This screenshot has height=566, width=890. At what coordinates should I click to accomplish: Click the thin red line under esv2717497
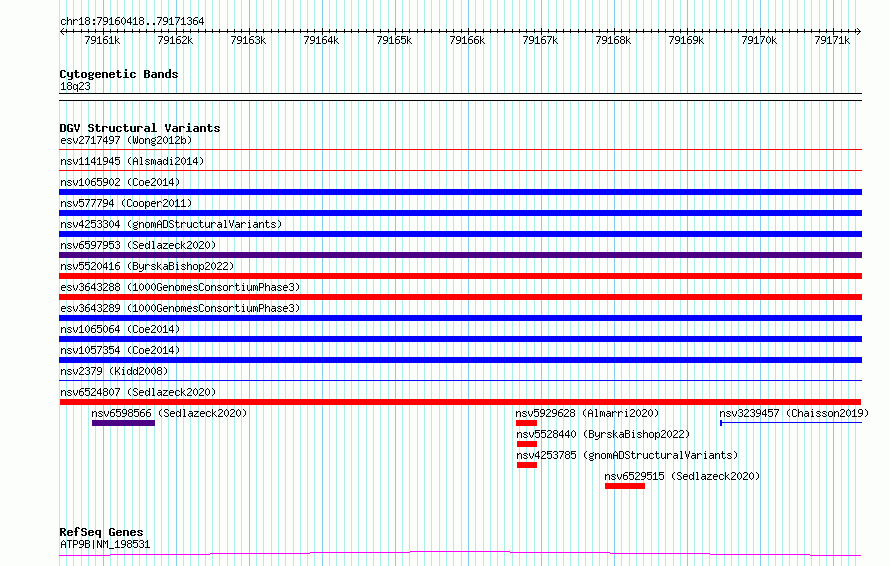point(460,150)
